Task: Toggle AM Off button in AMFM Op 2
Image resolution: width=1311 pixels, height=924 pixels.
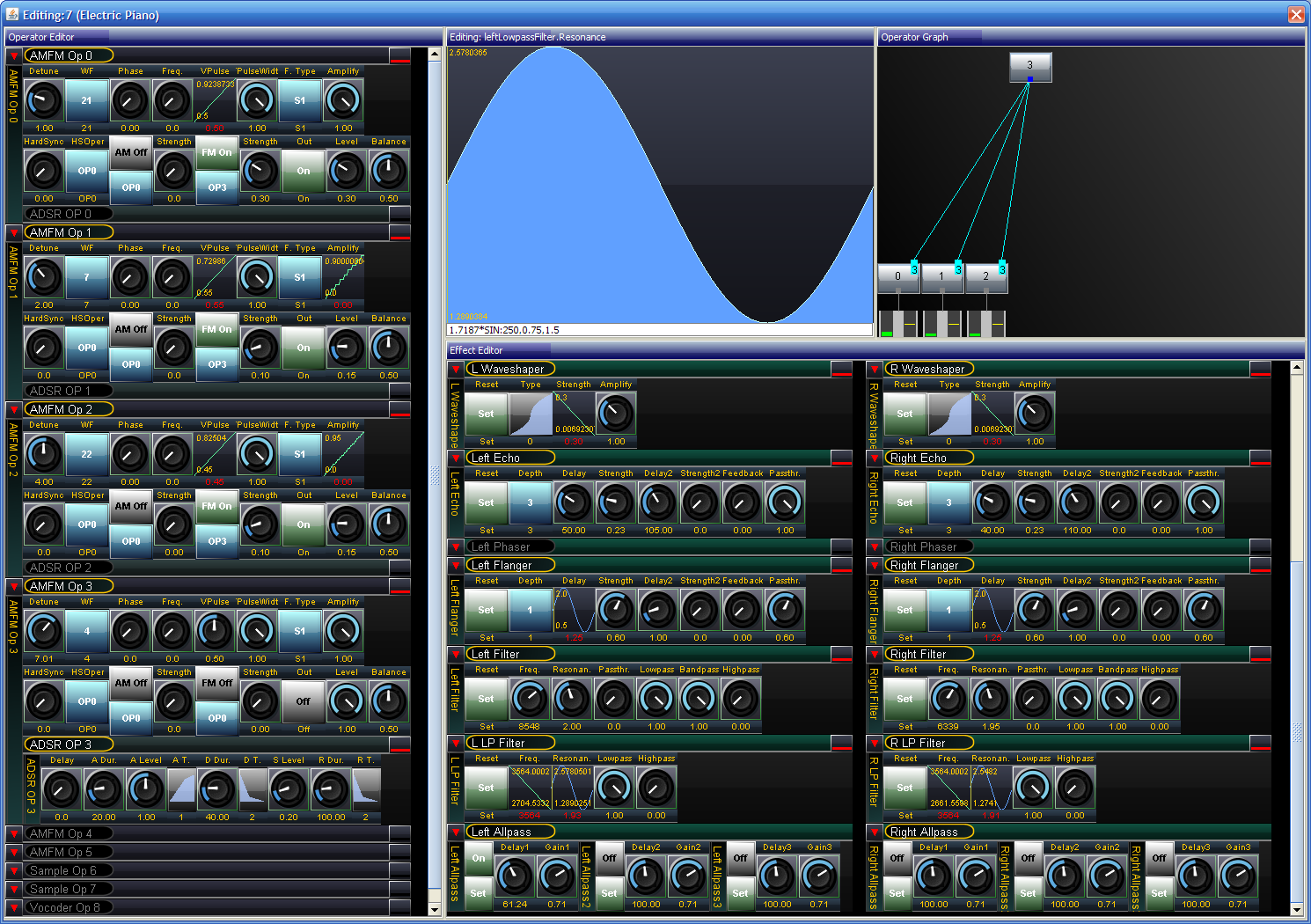Action: point(130,507)
